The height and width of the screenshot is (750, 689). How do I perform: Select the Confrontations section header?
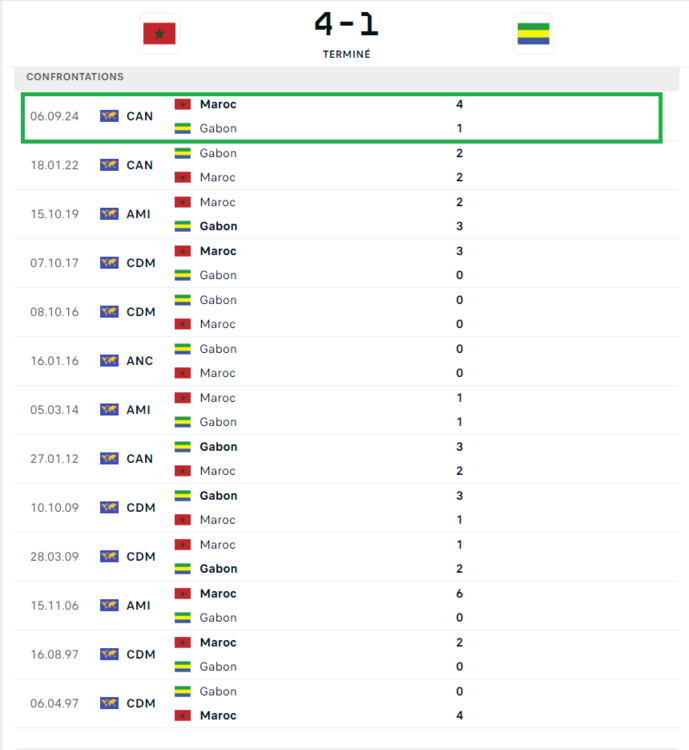[75, 77]
